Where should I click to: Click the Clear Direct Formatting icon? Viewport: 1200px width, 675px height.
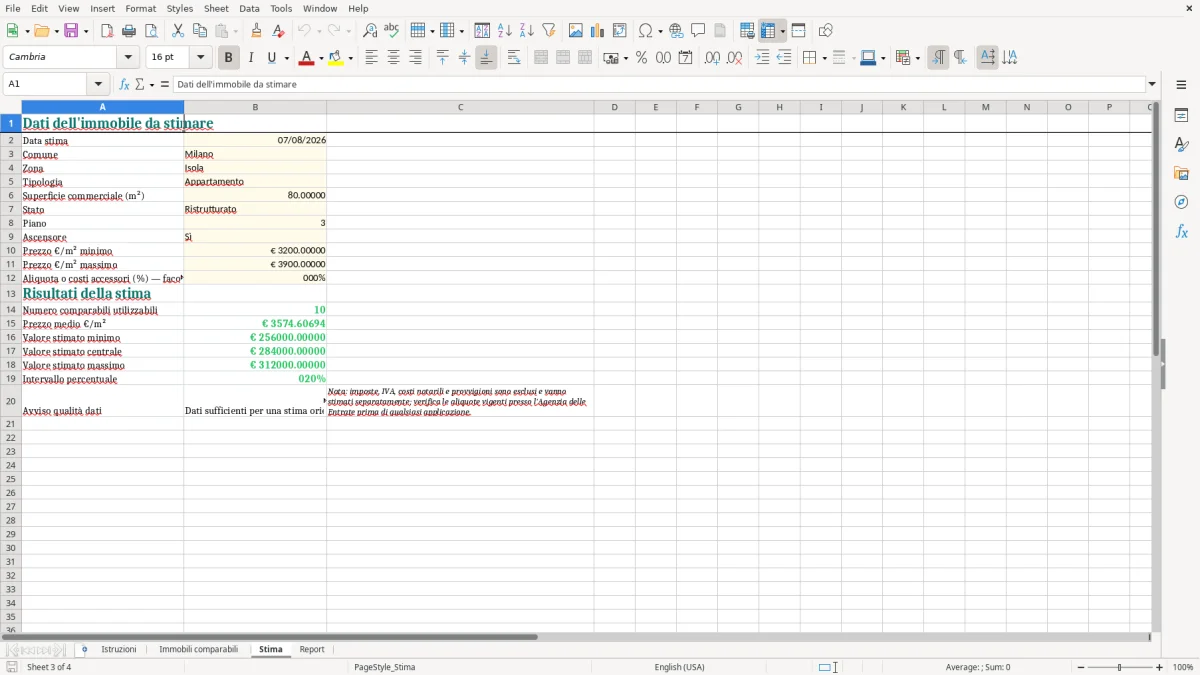tap(278, 31)
